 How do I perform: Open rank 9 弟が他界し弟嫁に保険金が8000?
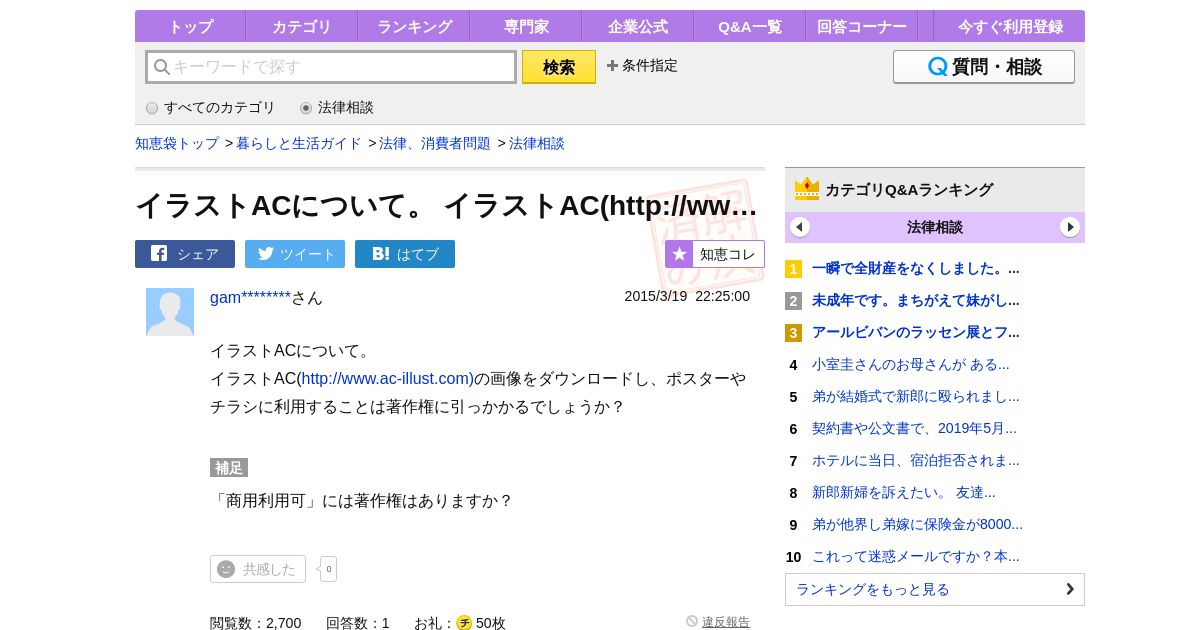pyautogui.click(x=917, y=524)
